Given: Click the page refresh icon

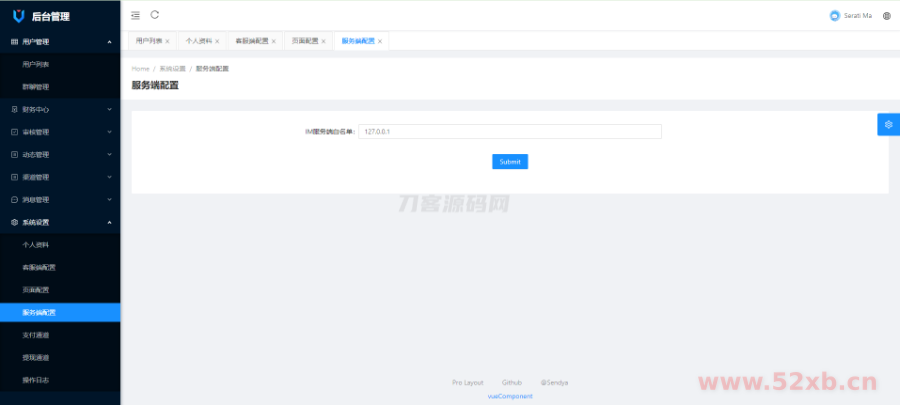Looking at the screenshot, I should tap(155, 15).
